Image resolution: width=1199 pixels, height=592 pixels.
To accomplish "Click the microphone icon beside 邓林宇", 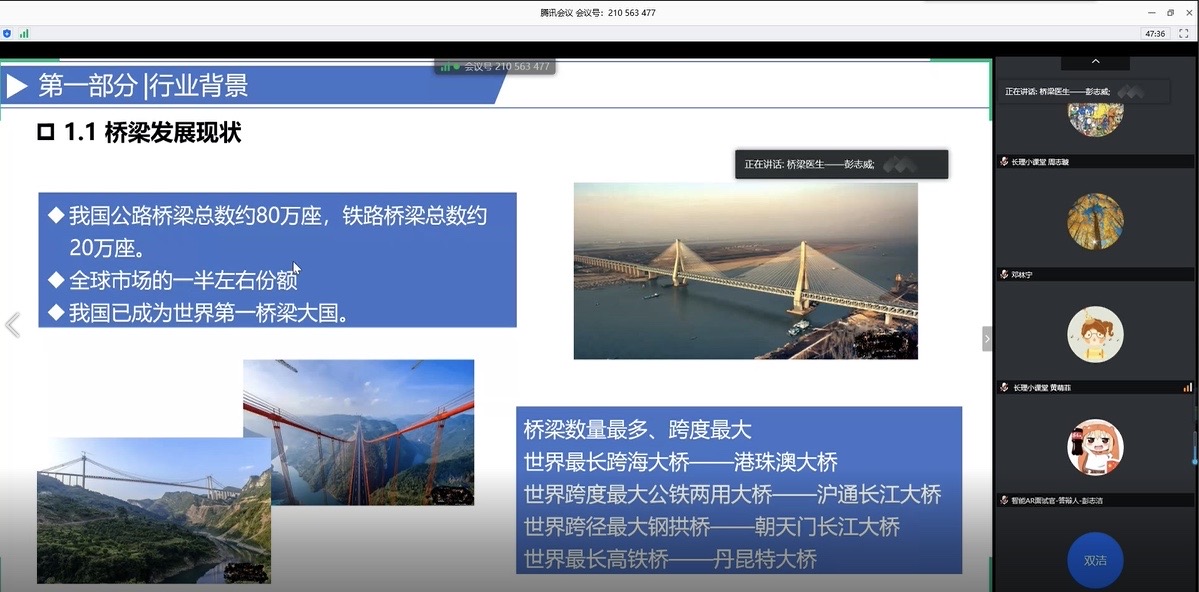I will point(1004,274).
